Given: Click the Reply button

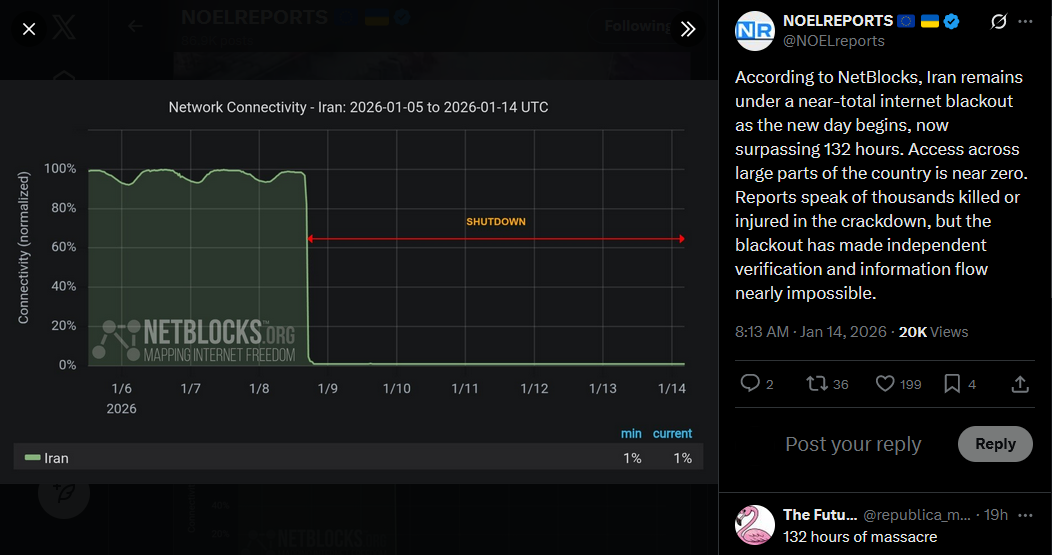Looking at the screenshot, I should (995, 444).
